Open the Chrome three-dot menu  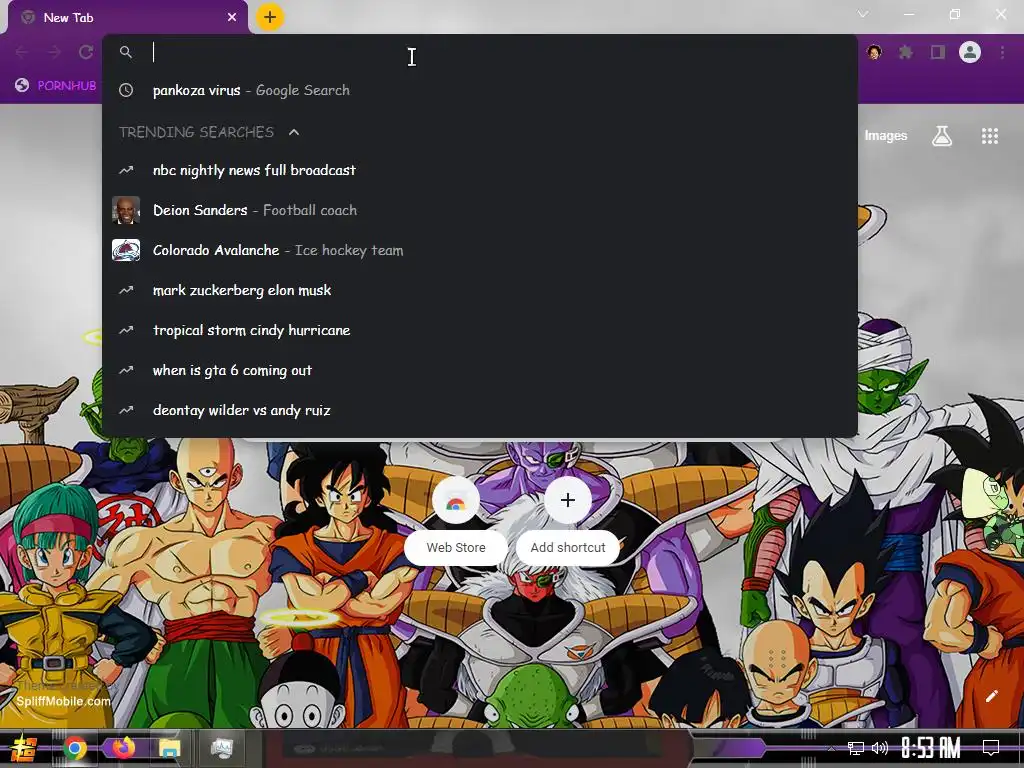(1002, 52)
